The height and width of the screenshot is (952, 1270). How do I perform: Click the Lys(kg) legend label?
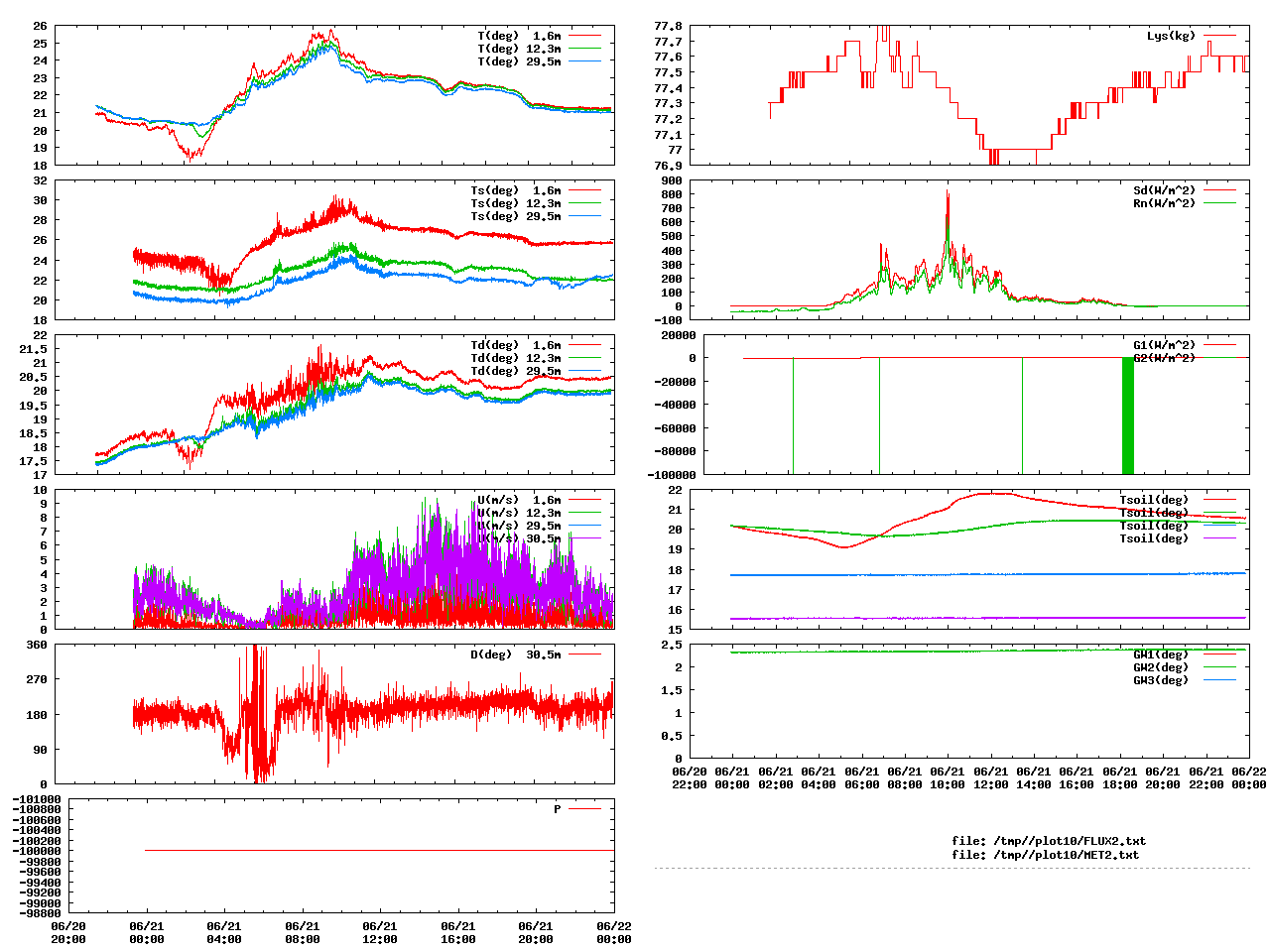pyautogui.click(x=1172, y=36)
